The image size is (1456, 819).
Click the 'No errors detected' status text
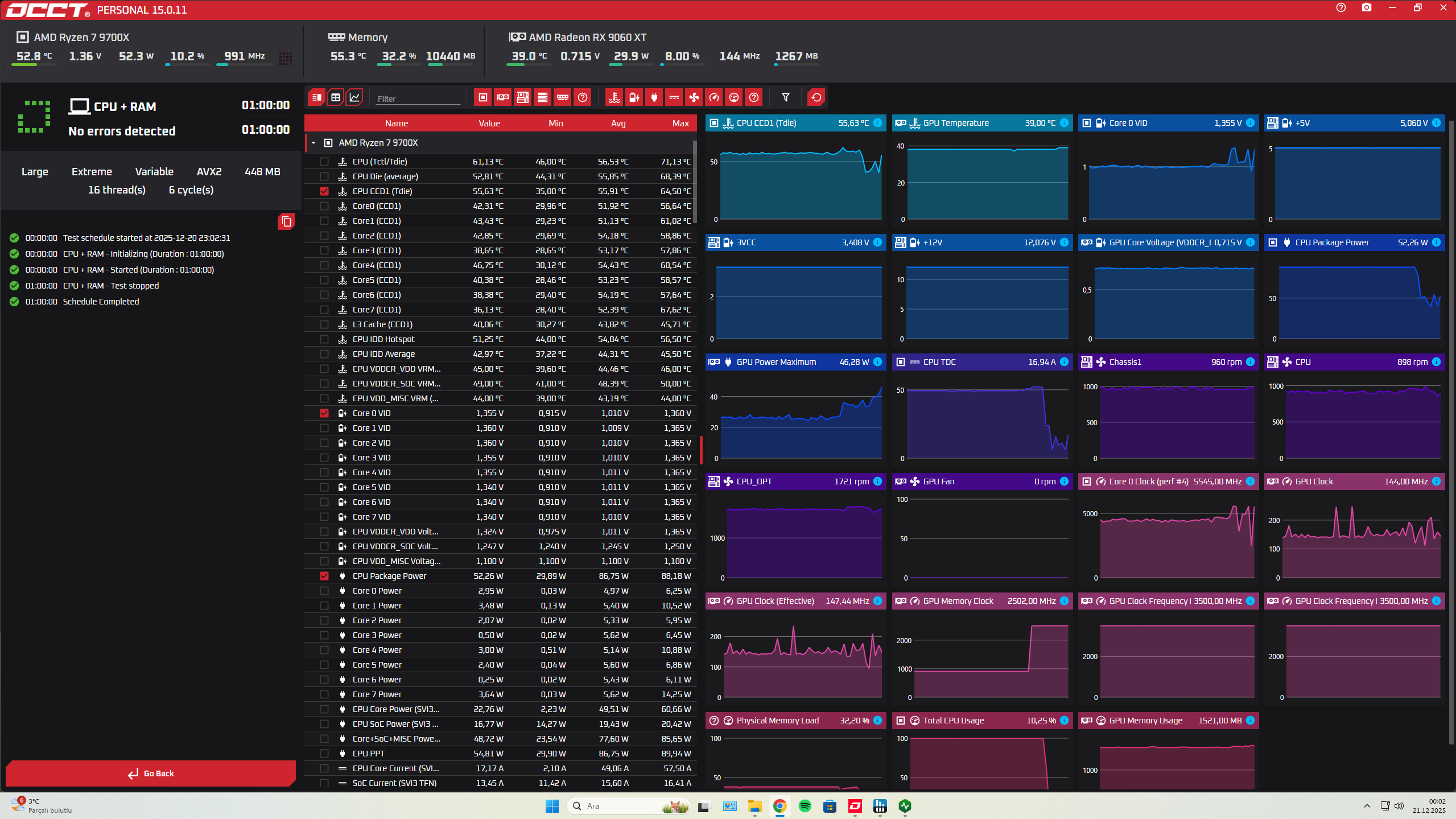click(x=122, y=131)
